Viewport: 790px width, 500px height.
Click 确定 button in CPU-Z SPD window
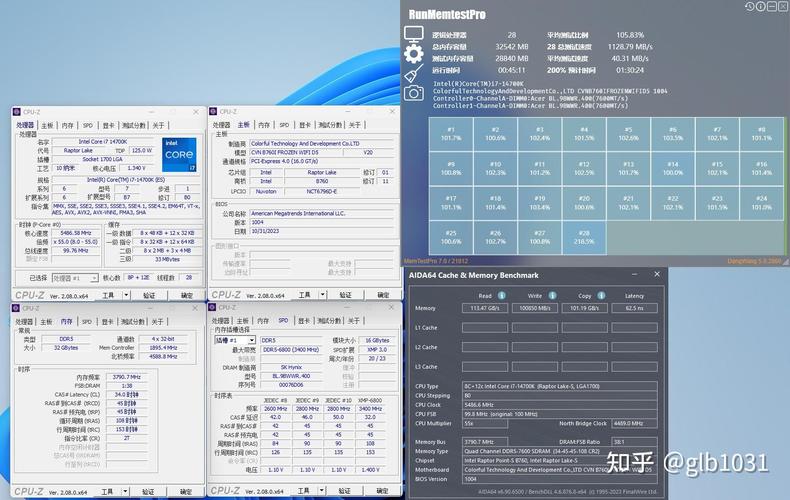click(x=382, y=491)
